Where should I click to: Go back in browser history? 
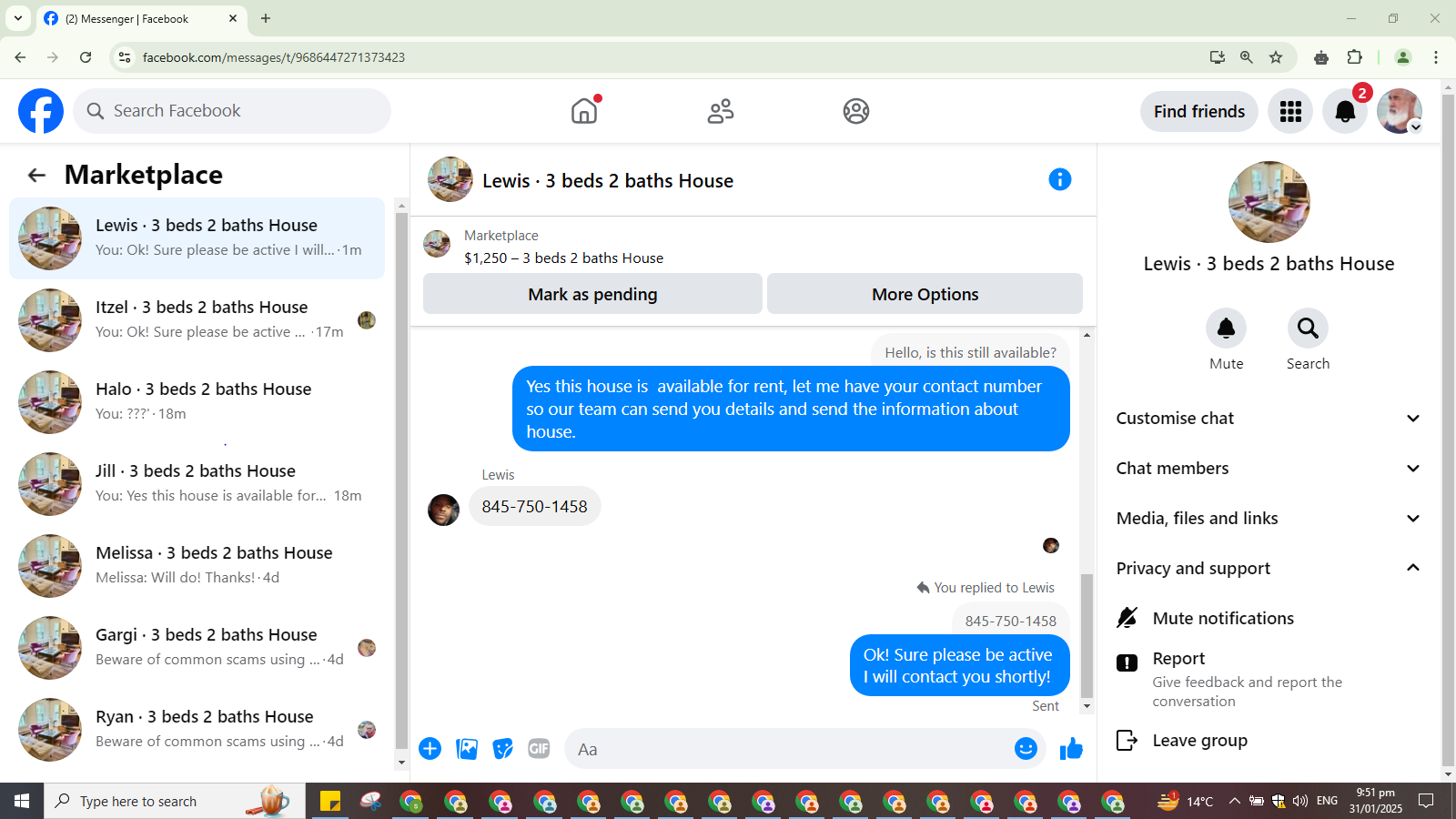click(x=20, y=57)
